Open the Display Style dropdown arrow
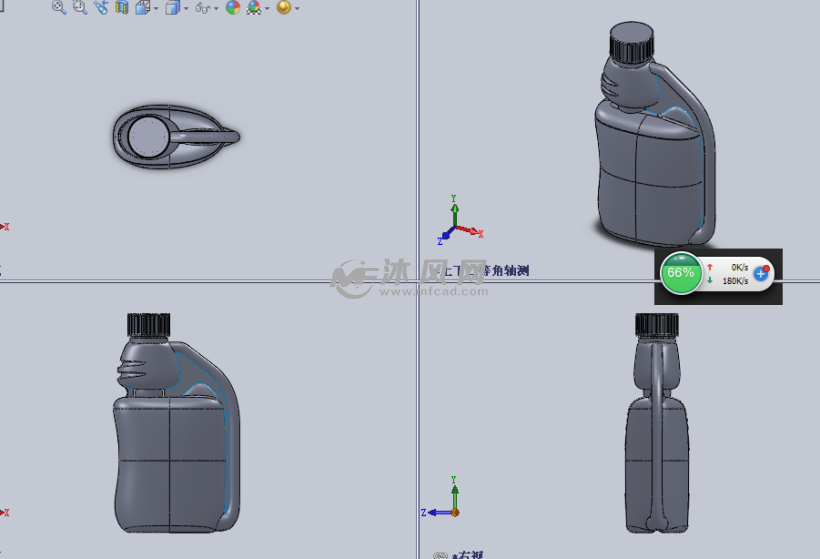 (x=186, y=8)
